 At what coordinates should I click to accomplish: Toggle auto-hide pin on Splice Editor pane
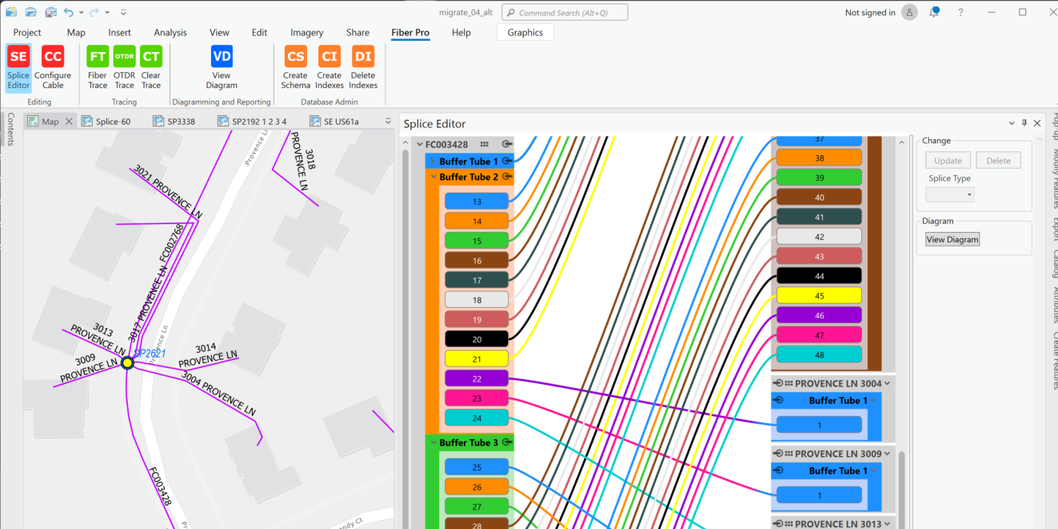1024,123
